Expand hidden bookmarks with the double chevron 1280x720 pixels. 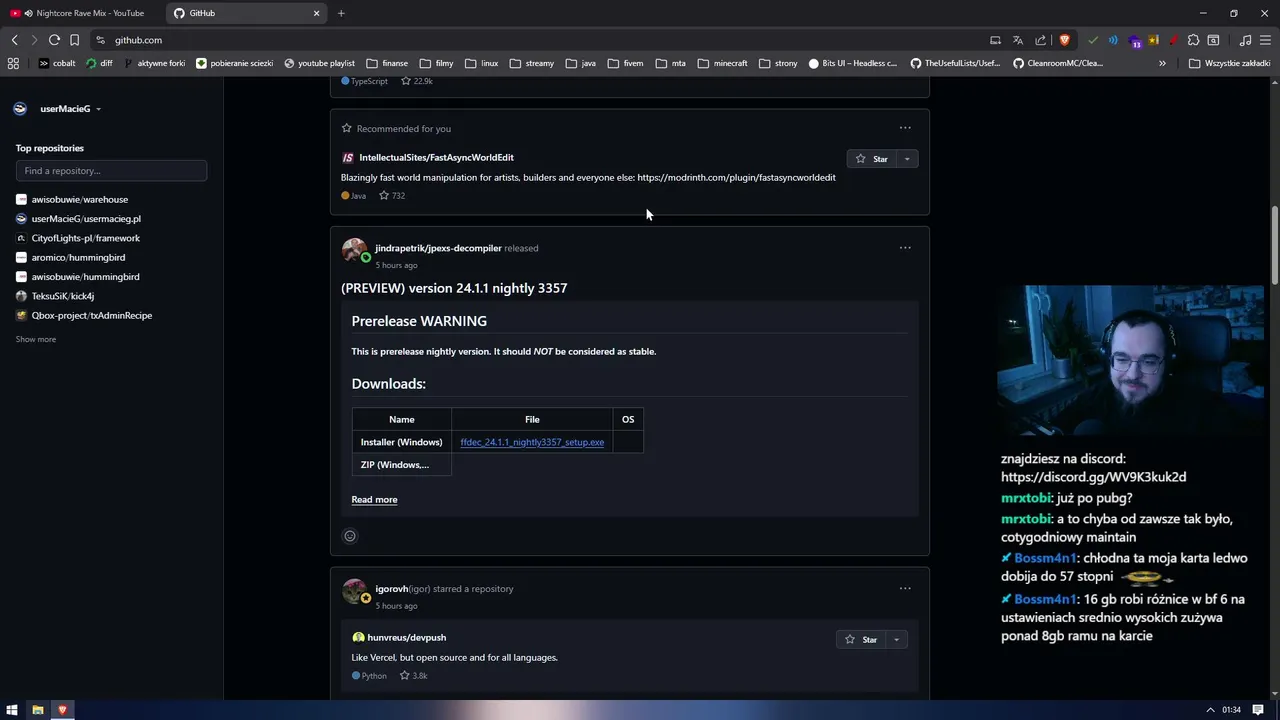pos(1162,63)
